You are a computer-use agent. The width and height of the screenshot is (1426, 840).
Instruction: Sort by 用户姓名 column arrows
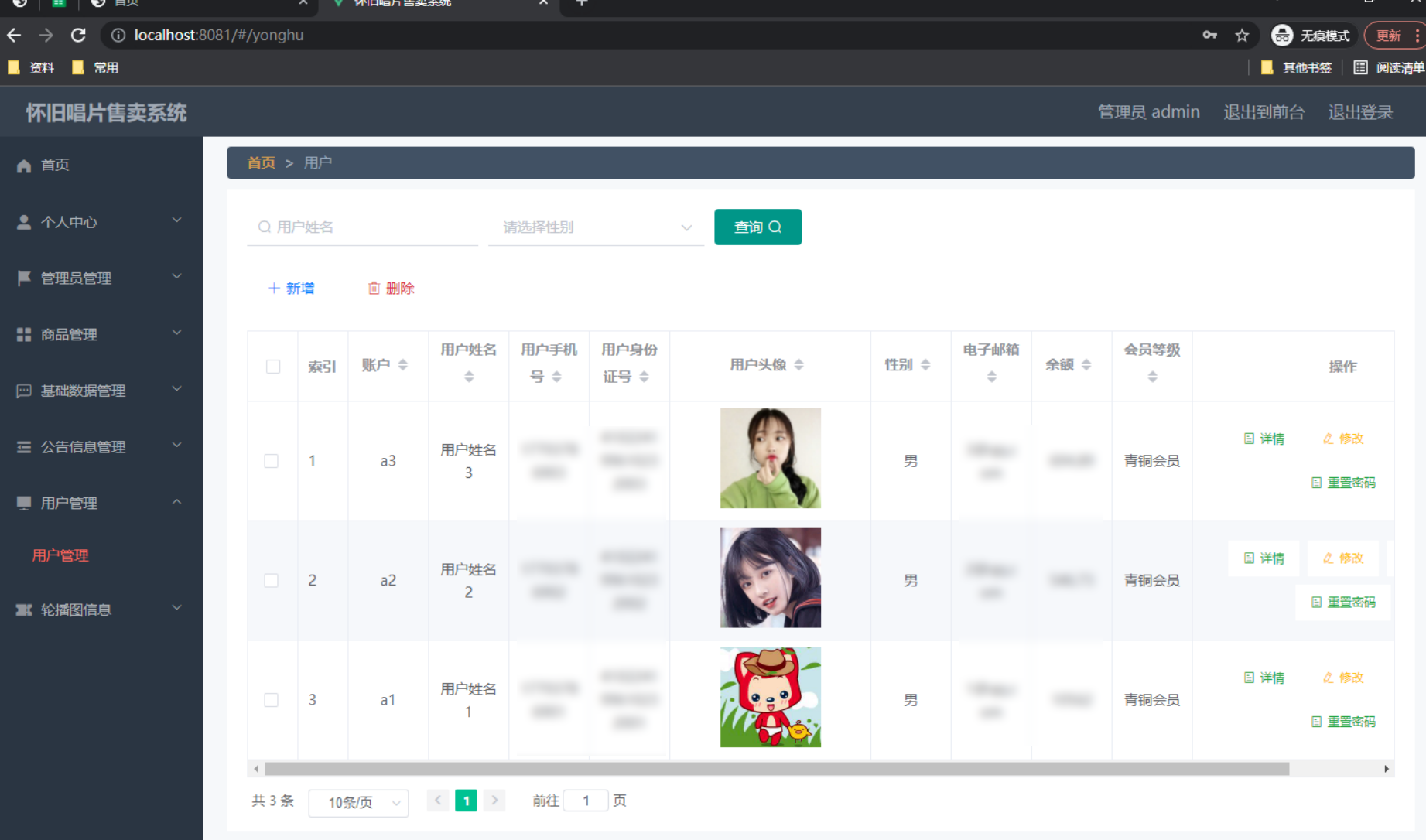[469, 377]
